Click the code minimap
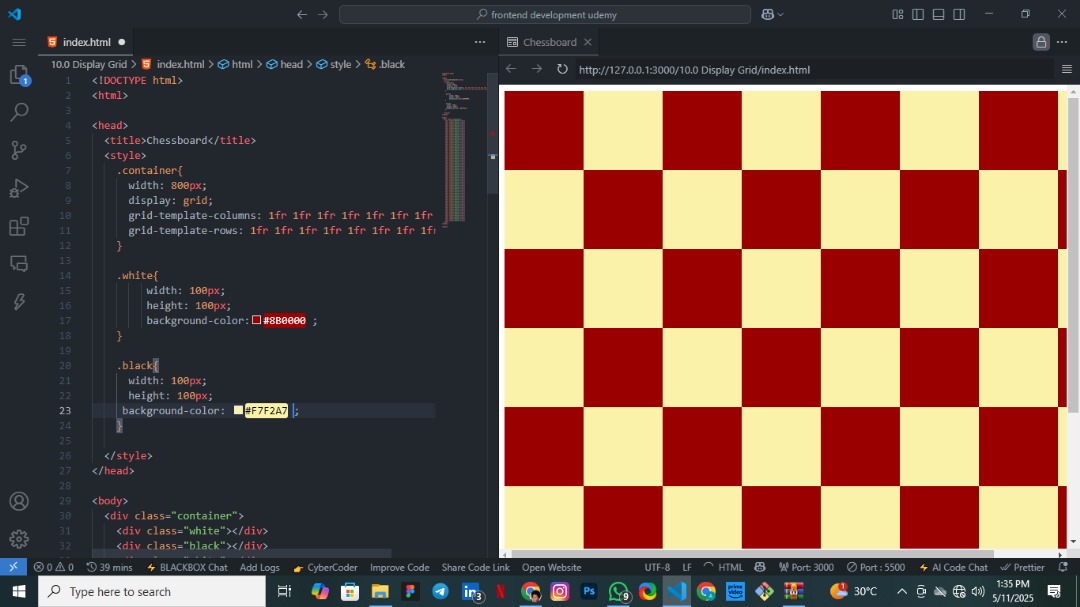 tap(463, 148)
